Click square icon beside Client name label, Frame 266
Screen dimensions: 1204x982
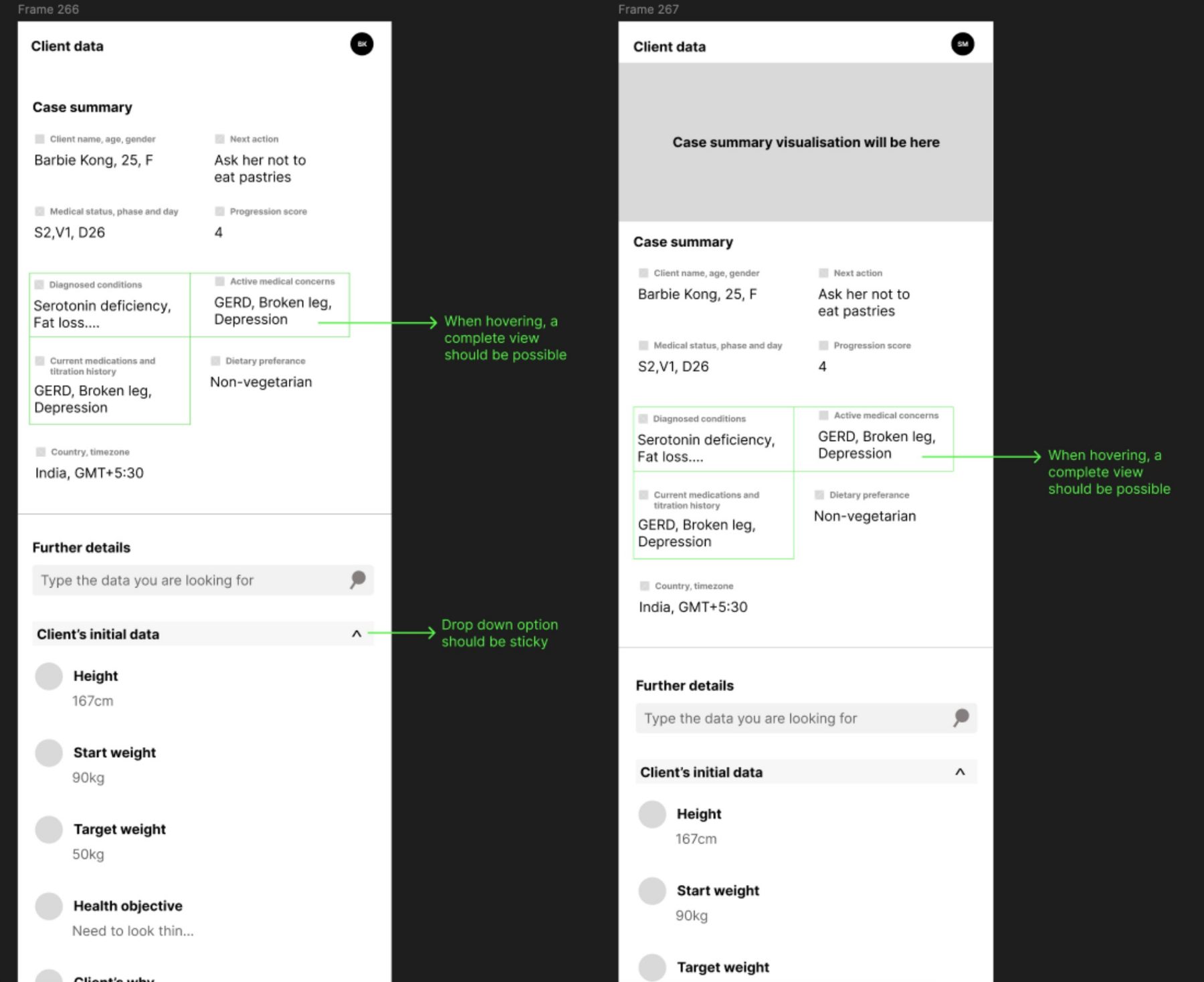click(x=39, y=139)
